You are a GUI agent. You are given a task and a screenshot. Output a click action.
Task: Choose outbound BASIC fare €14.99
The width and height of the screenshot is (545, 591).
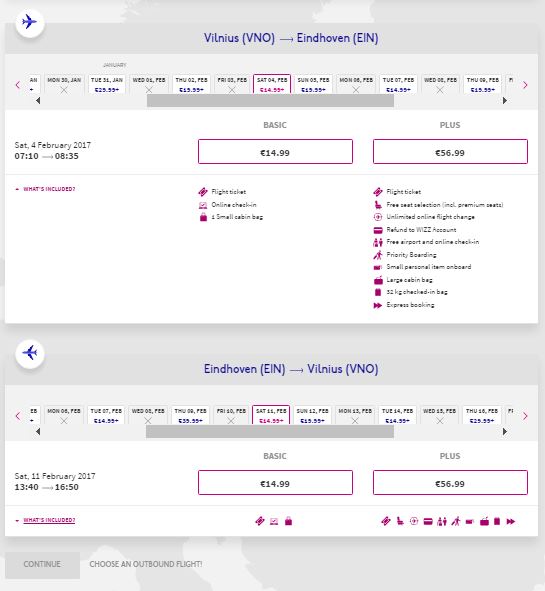coord(275,152)
